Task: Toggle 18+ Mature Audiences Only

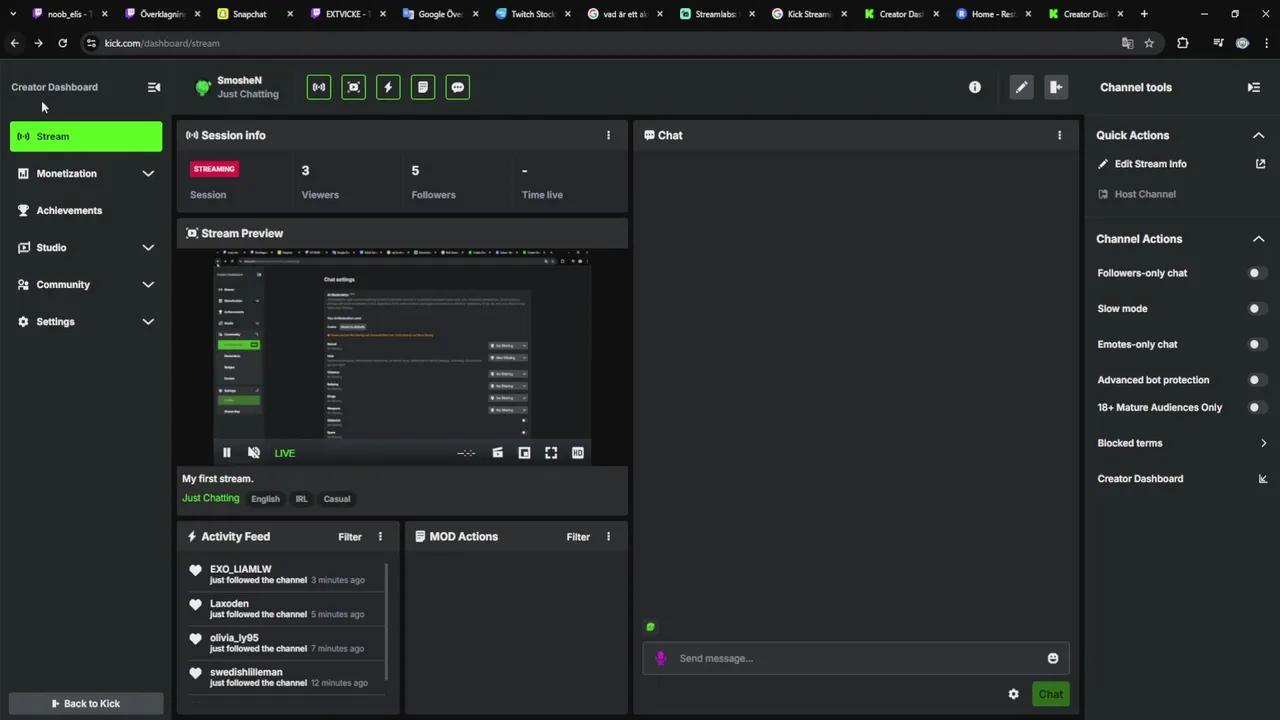Action: click(1258, 407)
